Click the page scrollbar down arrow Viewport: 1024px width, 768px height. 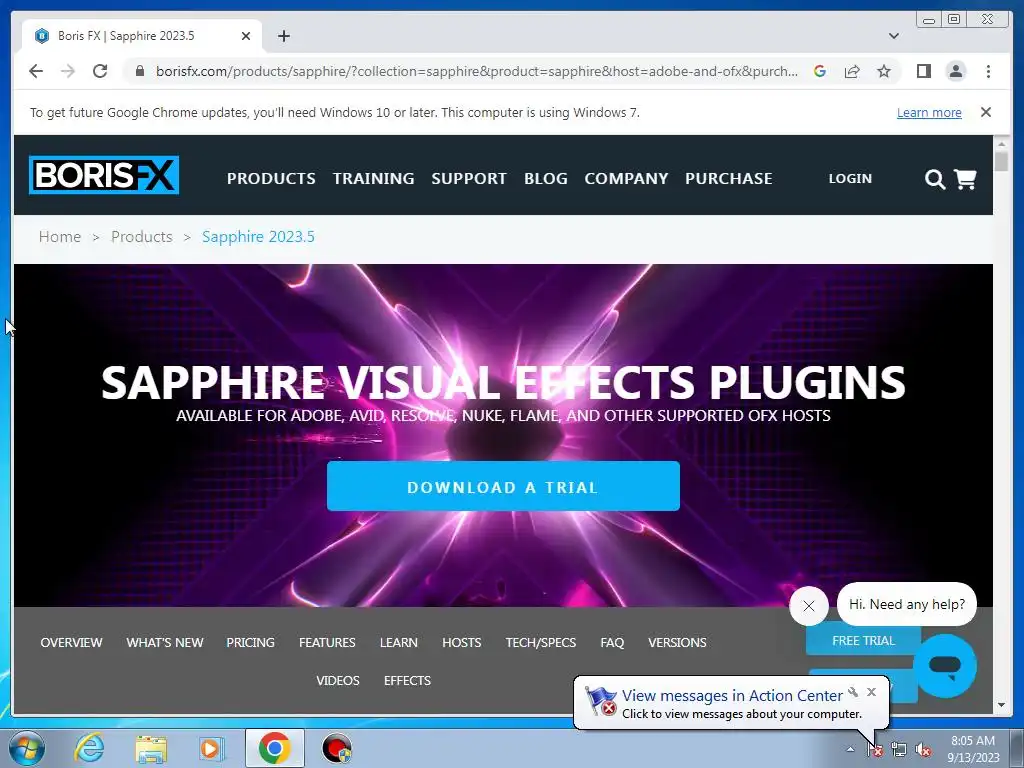[x=1002, y=705]
